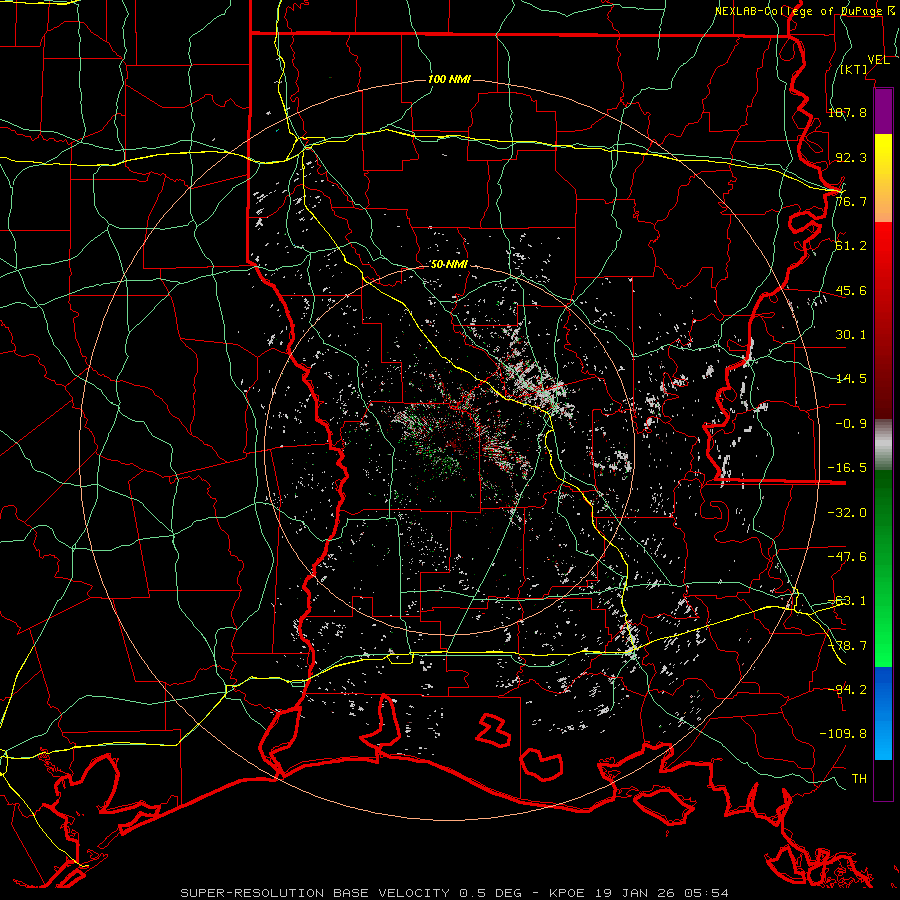Image resolution: width=900 pixels, height=900 pixels.
Task: Click the 100 NMI range ring label
Action: point(449,79)
